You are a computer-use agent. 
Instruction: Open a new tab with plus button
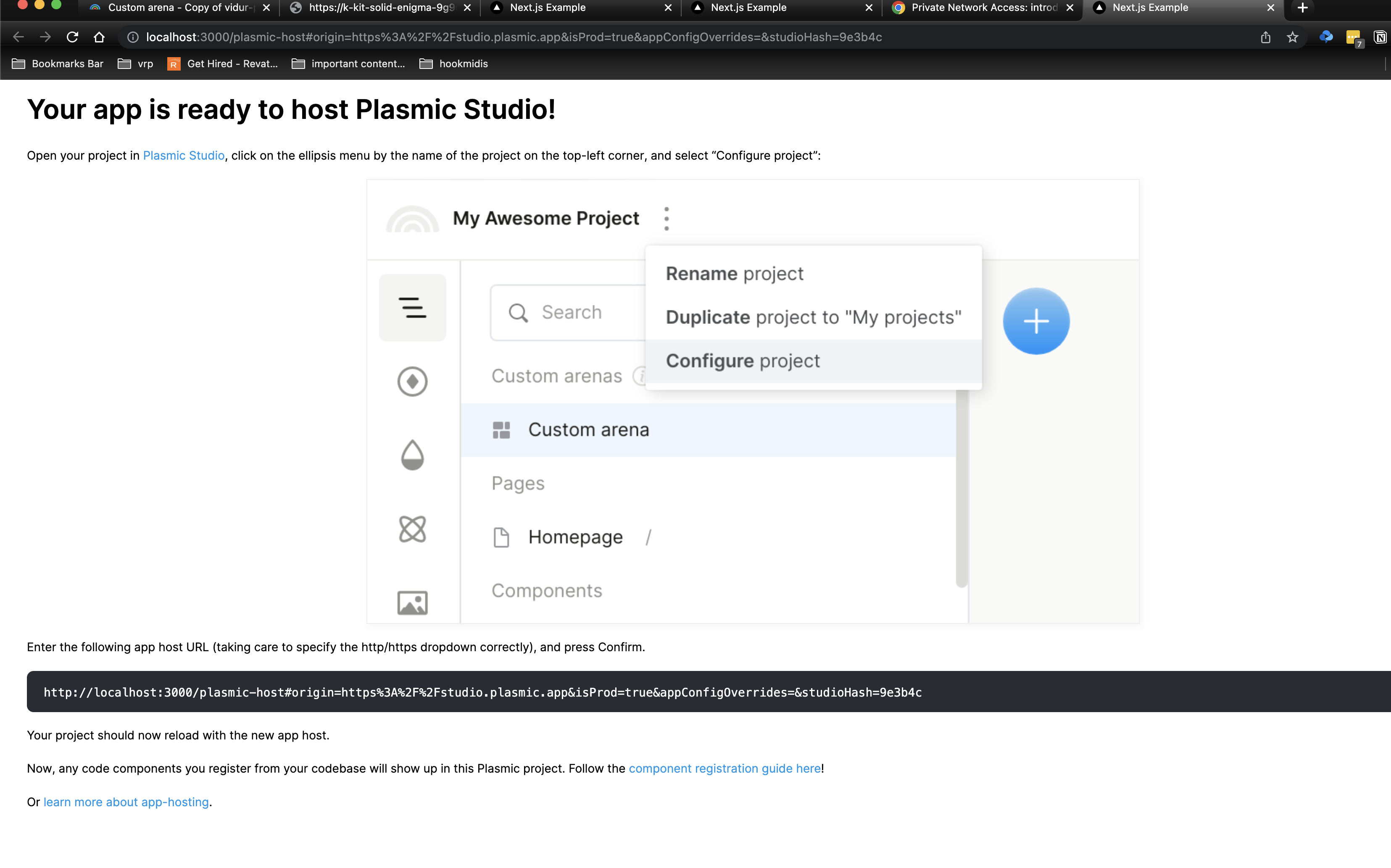coord(1303,8)
